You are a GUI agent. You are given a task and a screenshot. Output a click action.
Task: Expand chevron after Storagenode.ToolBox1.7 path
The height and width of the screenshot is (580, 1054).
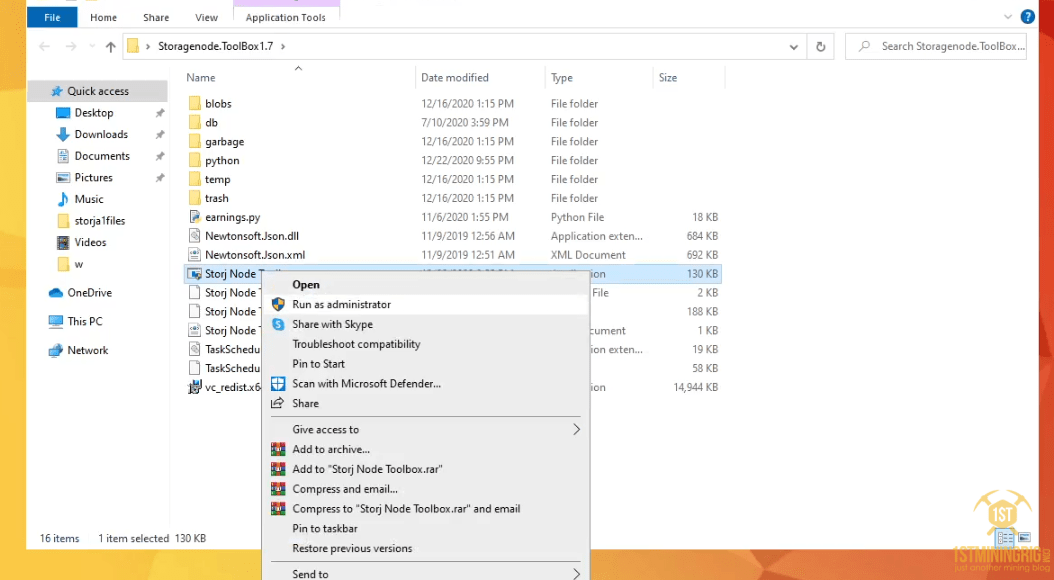pyautogui.click(x=283, y=46)
